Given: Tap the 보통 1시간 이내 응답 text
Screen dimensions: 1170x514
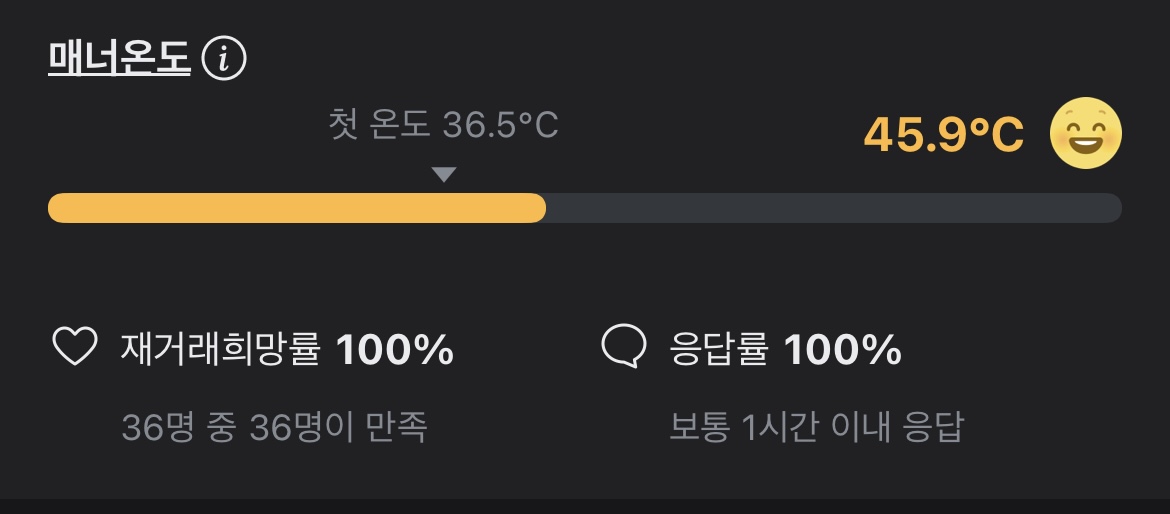Looking at the screenshot, I should click(816, 428).
